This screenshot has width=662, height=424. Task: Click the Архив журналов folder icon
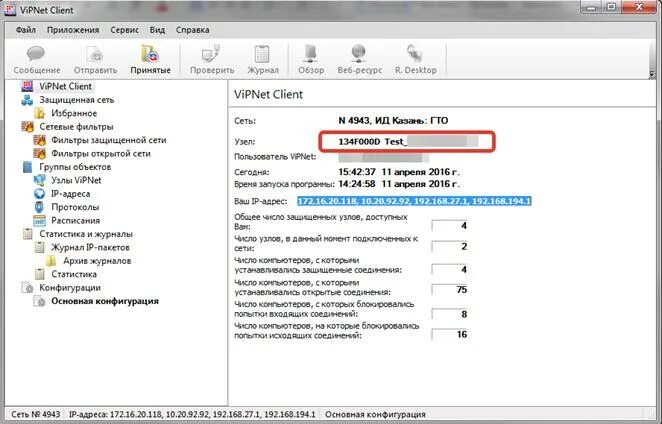click(x=51, y=261)
